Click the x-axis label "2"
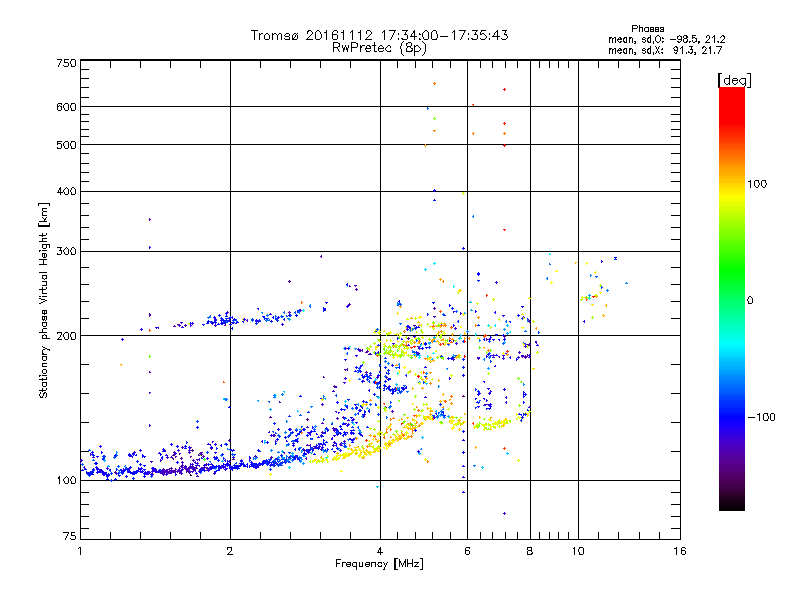Screen dimensions: 800x600 [x=230, y=551]
